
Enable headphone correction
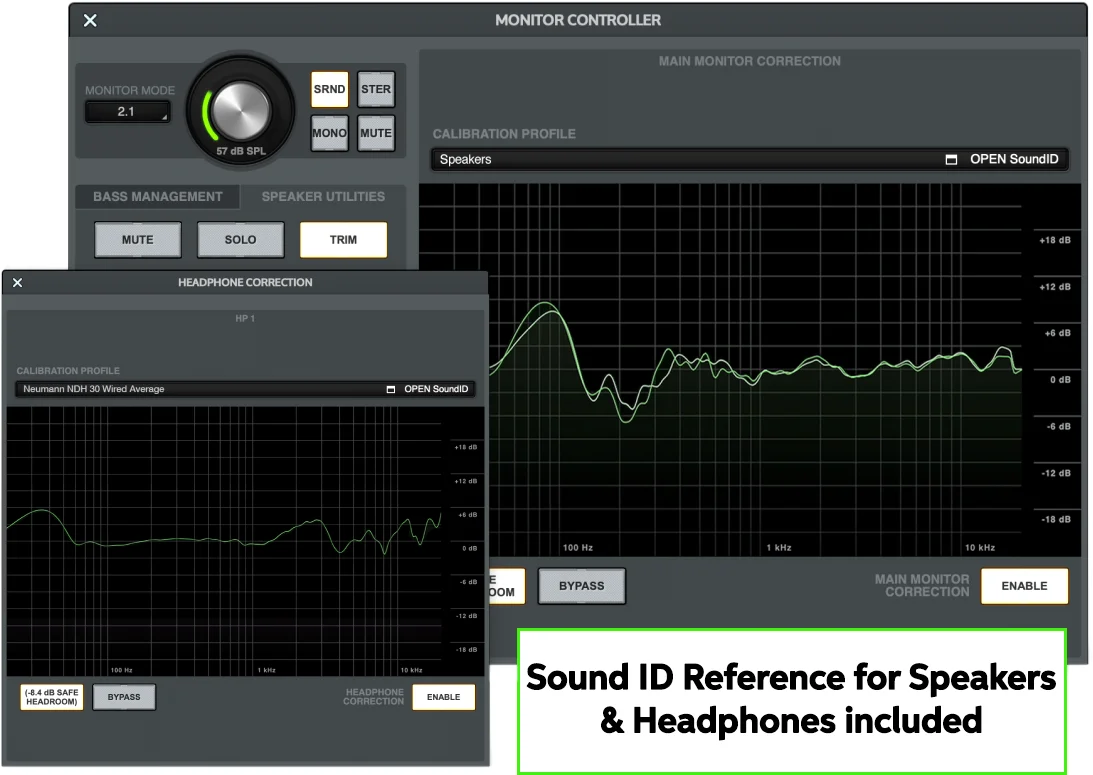click(x=444, y=697)
